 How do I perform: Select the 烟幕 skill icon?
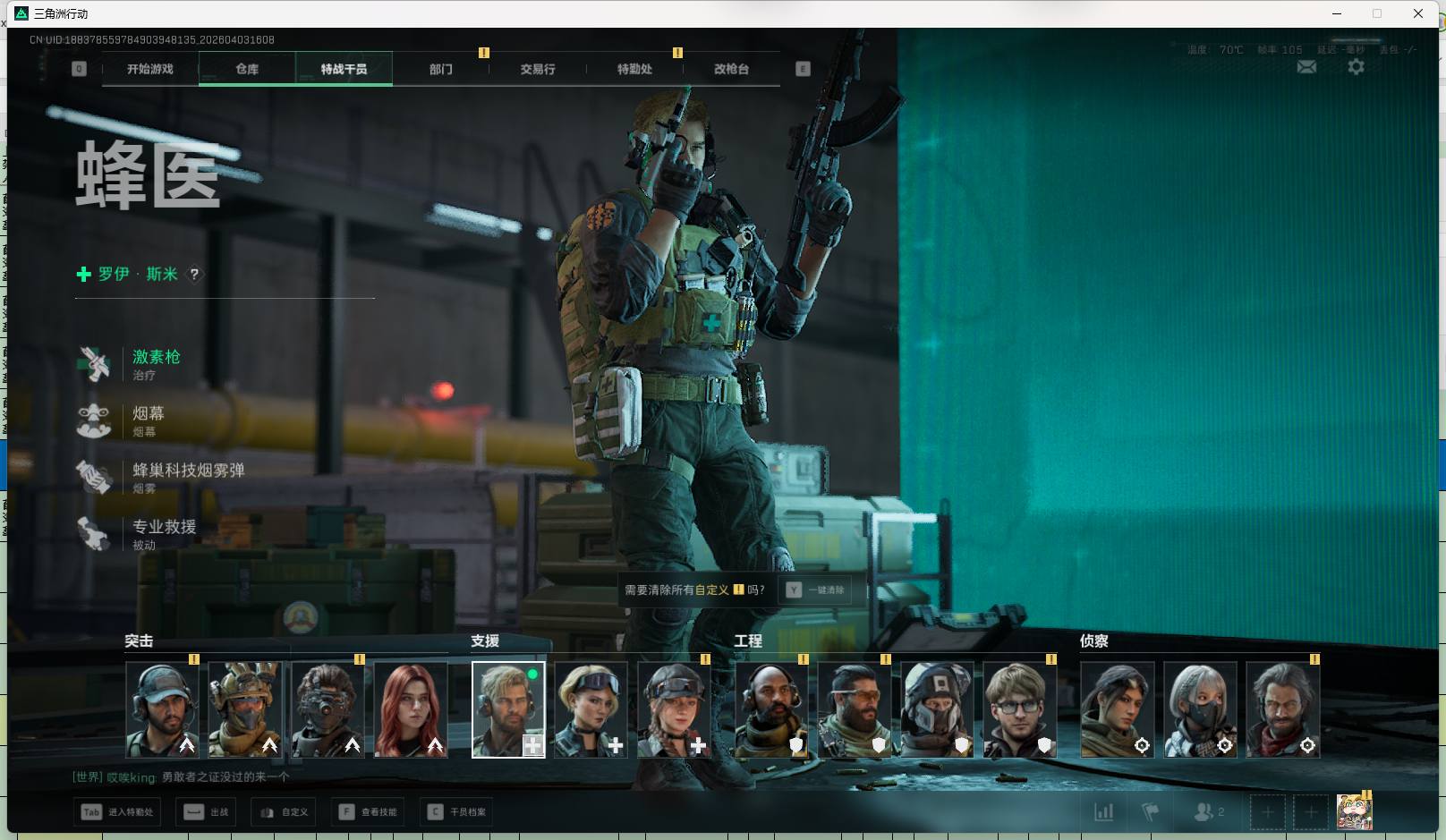94,420
